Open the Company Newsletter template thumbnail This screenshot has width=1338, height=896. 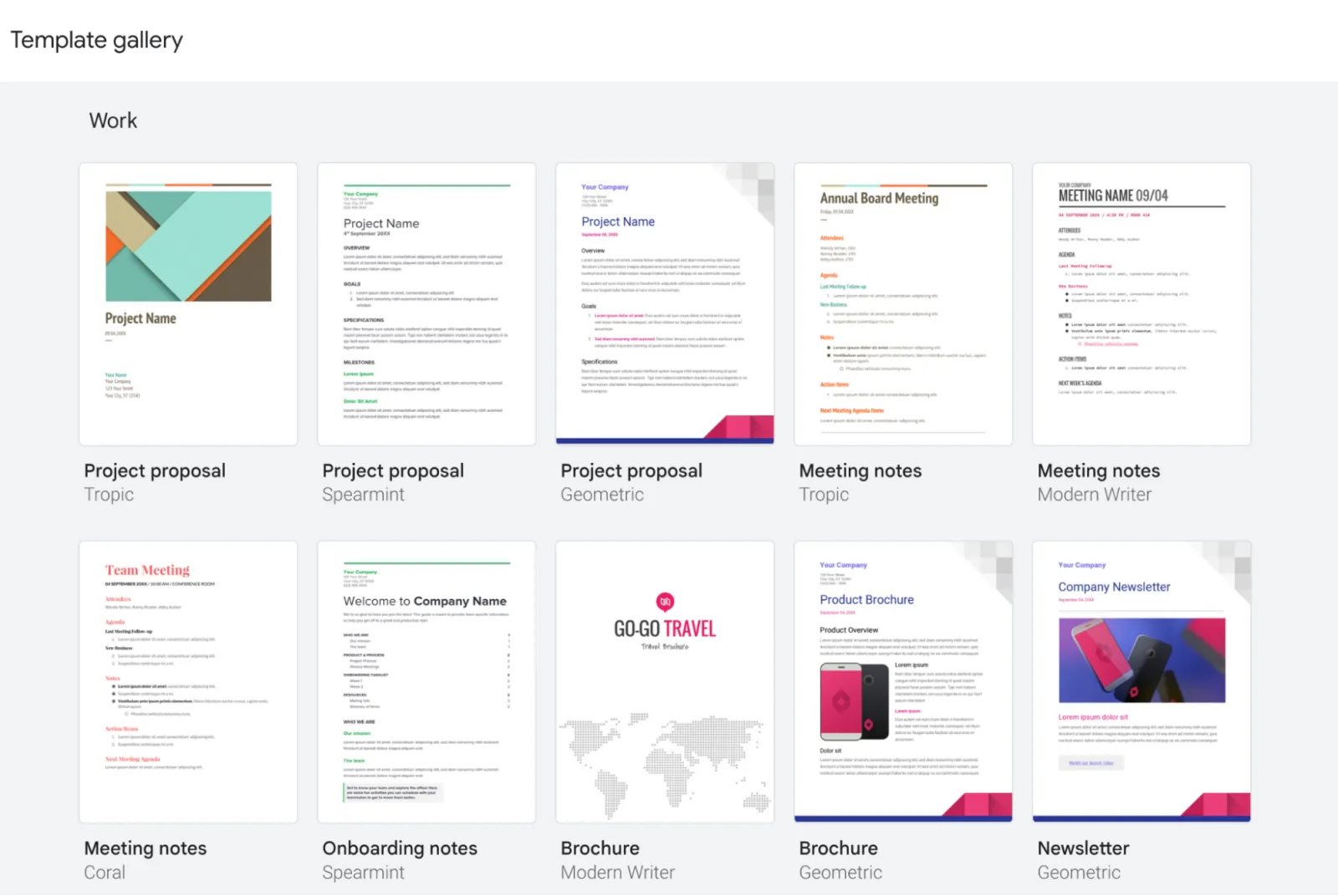[x=1141, y=681]
